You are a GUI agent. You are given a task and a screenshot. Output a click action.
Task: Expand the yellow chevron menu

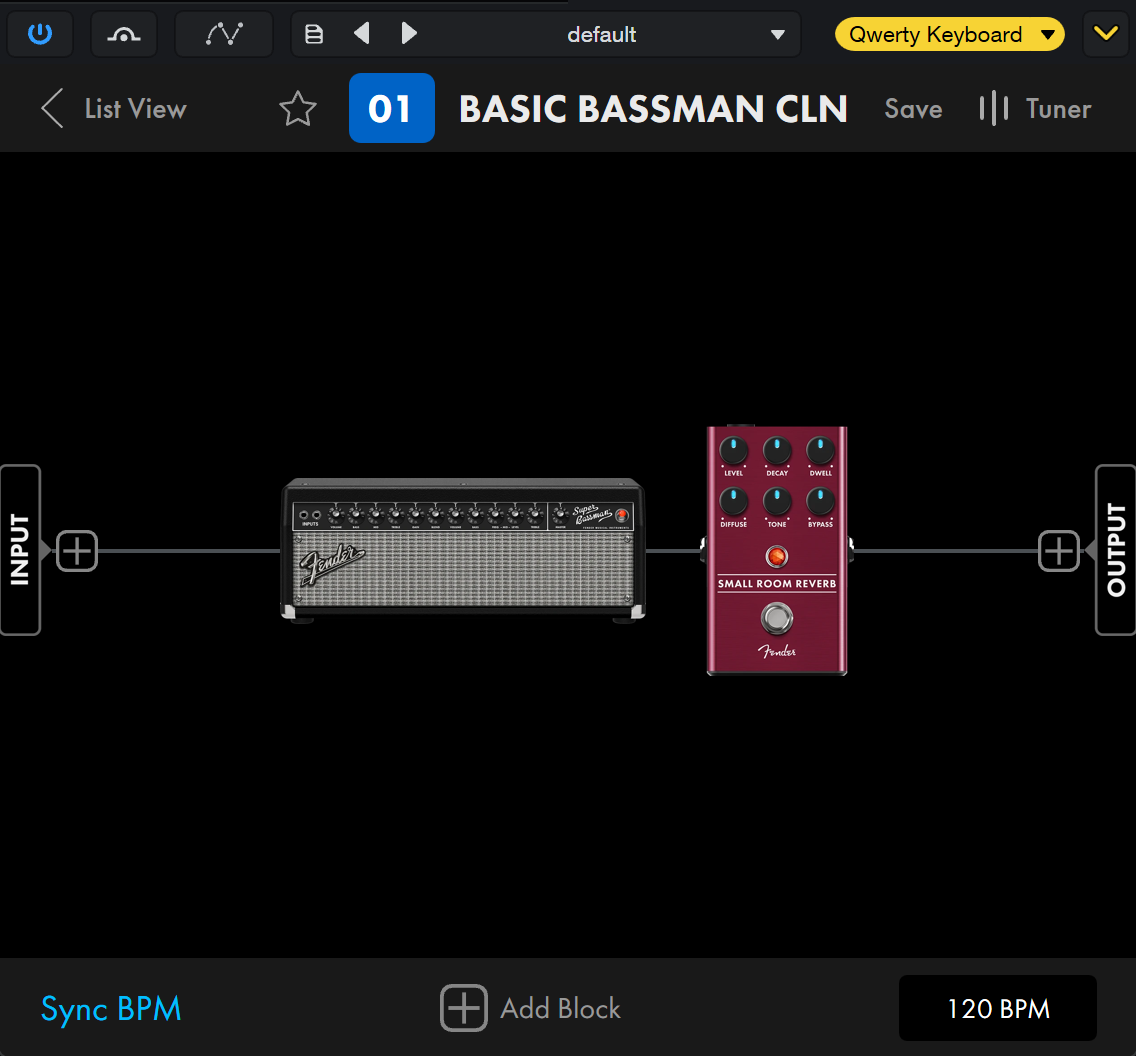point(1106,34)
